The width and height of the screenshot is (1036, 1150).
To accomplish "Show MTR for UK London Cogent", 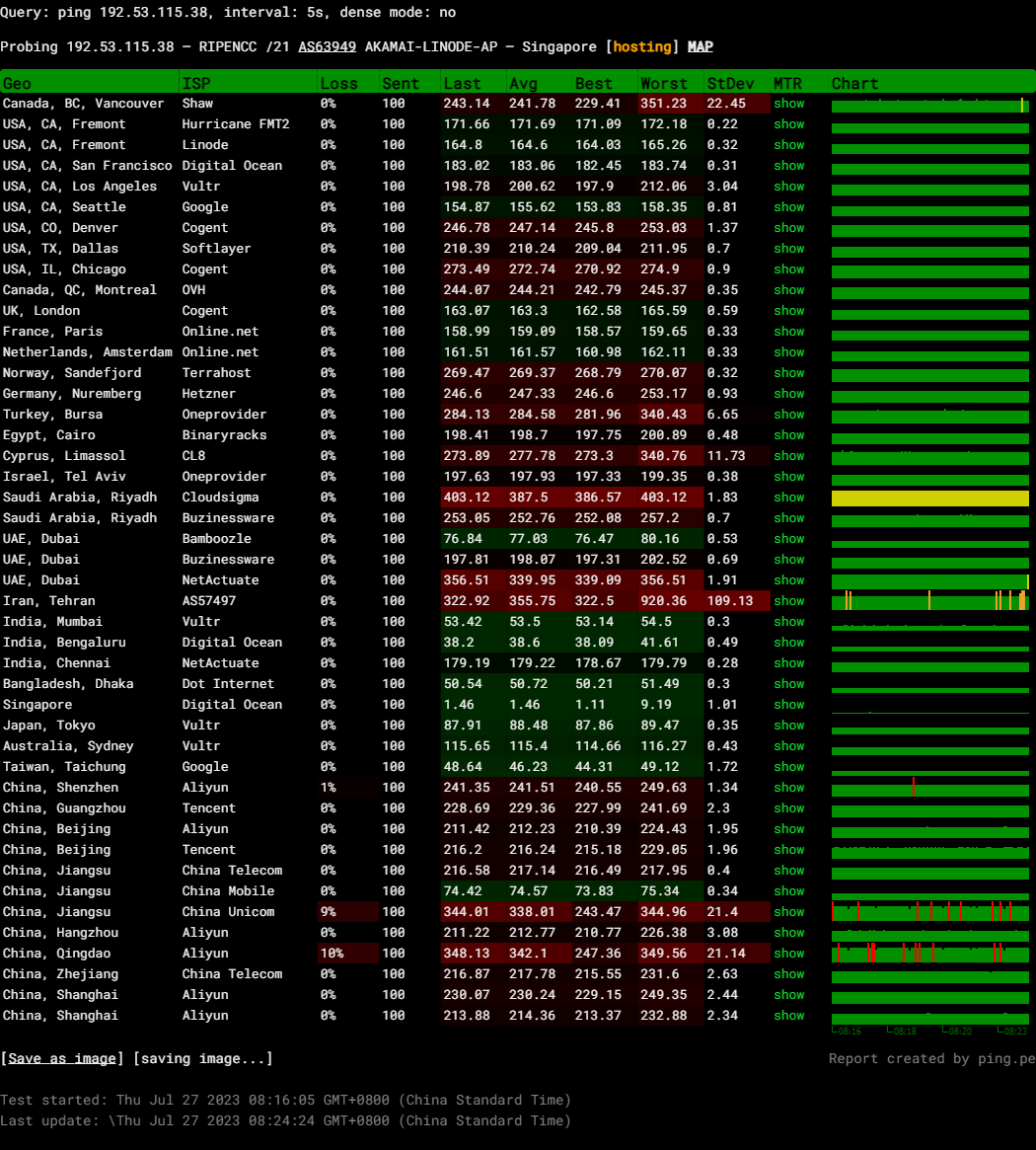I will tap(789, 310).
